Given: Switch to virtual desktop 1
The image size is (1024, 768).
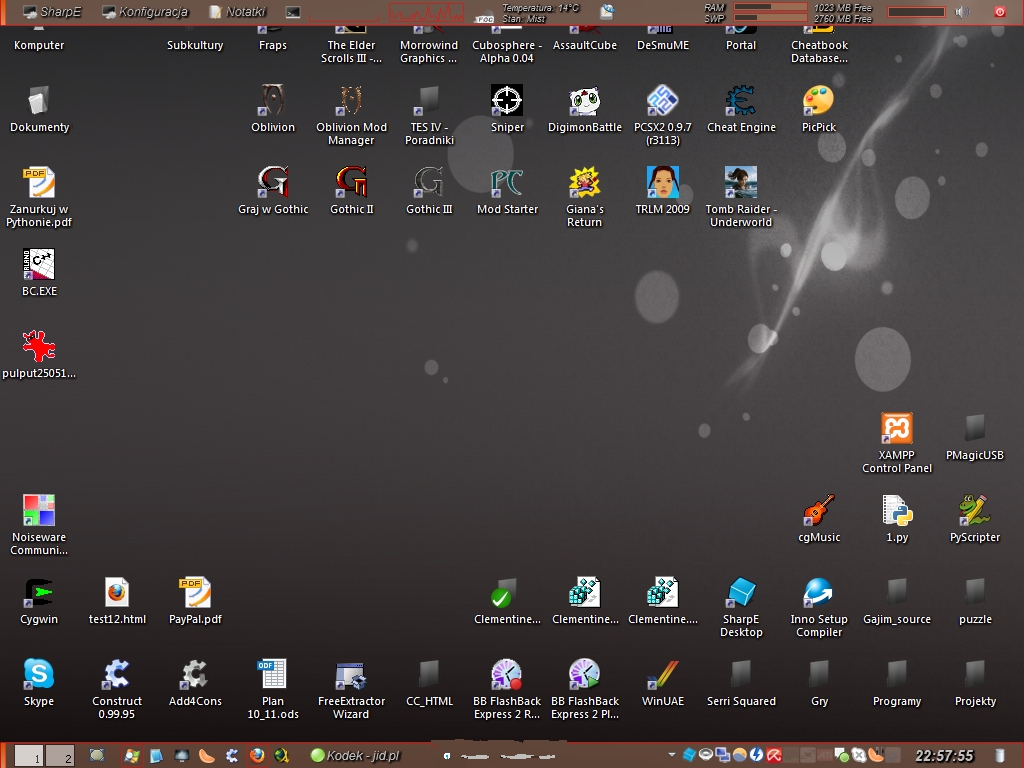Looking at the screenshot, I should tap(30, 756).
